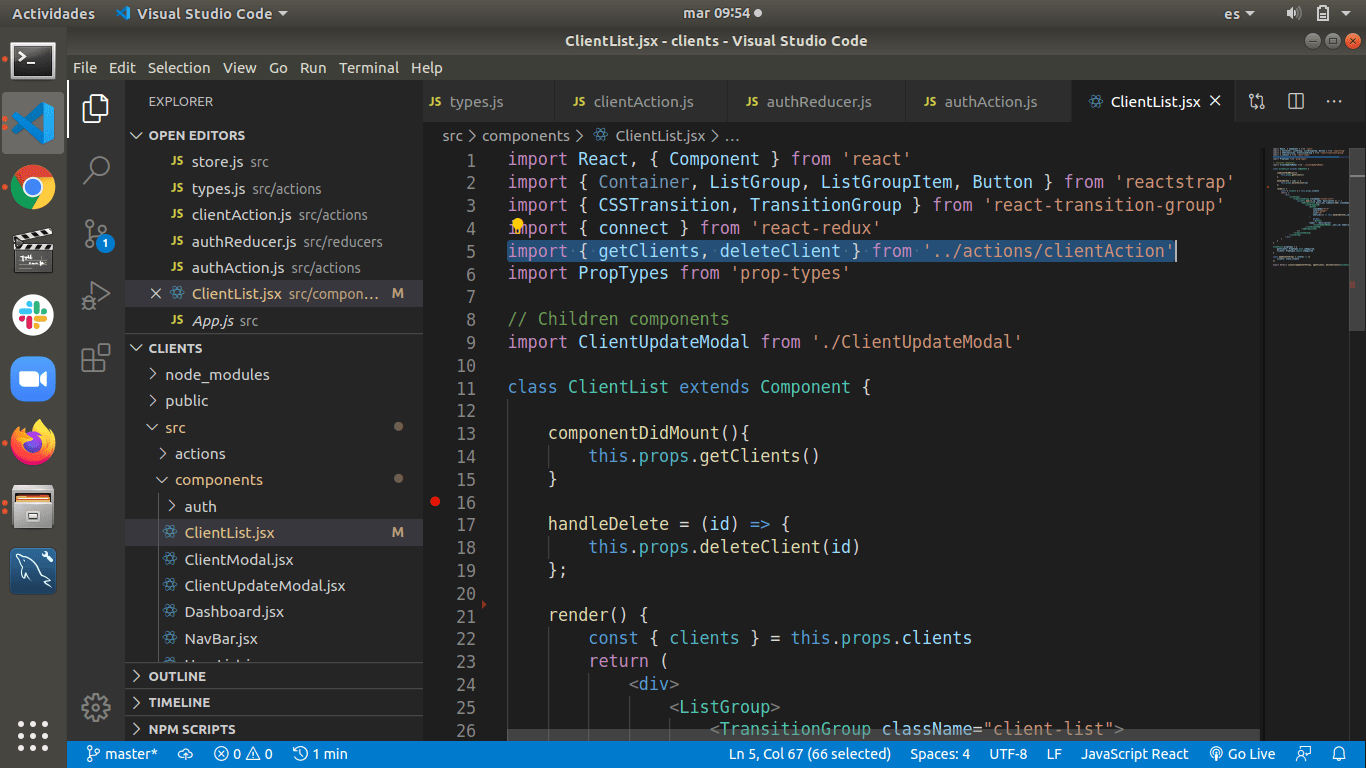The image size is (1366, 768).
Task: Open the Manage gear settings menu
Action: [x=96, y=708]
